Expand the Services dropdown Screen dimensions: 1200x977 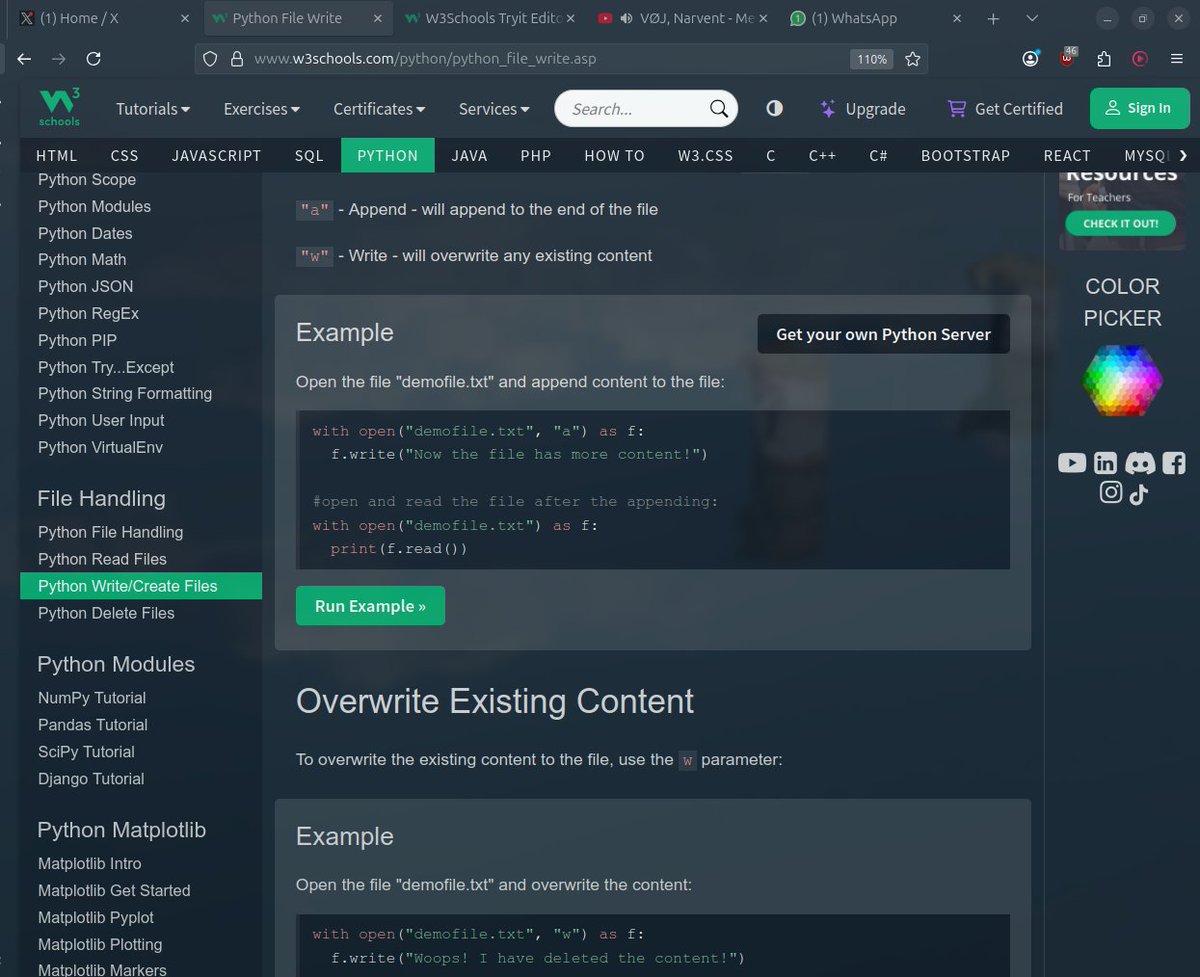(494, 109)
